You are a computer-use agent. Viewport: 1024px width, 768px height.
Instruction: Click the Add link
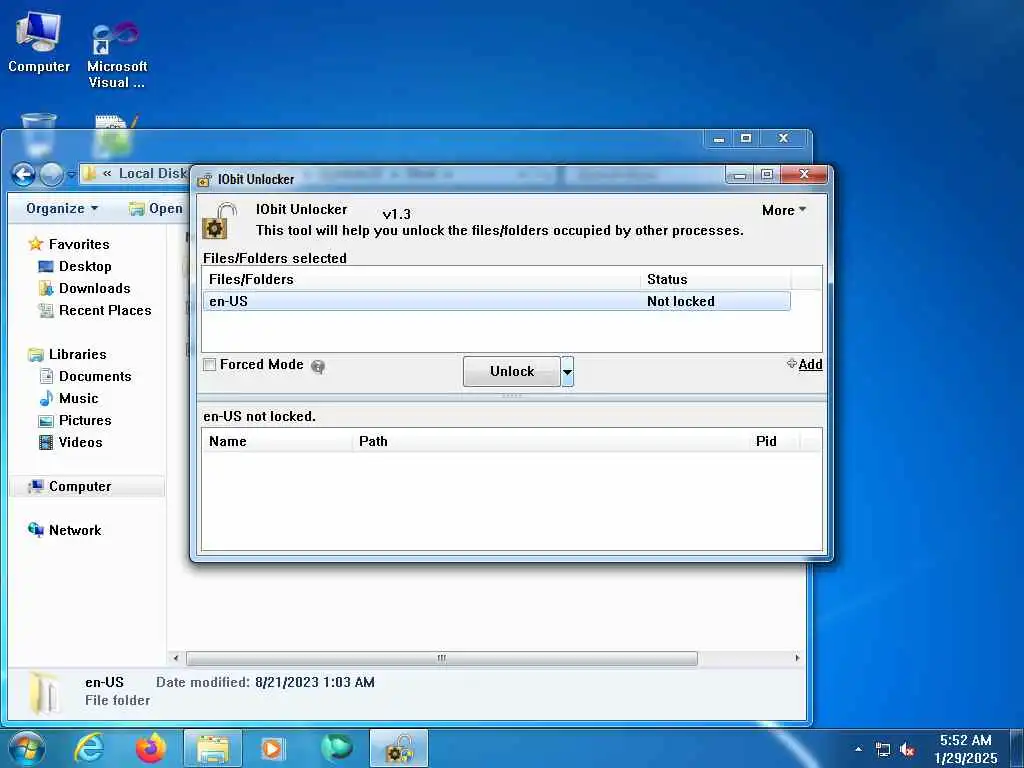810,364
